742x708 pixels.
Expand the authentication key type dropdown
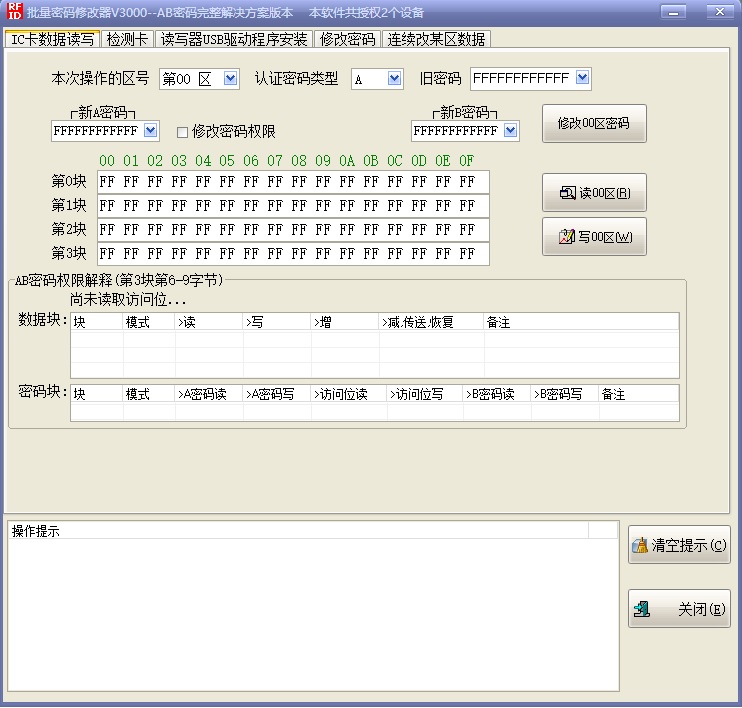(x=394, y=78)
